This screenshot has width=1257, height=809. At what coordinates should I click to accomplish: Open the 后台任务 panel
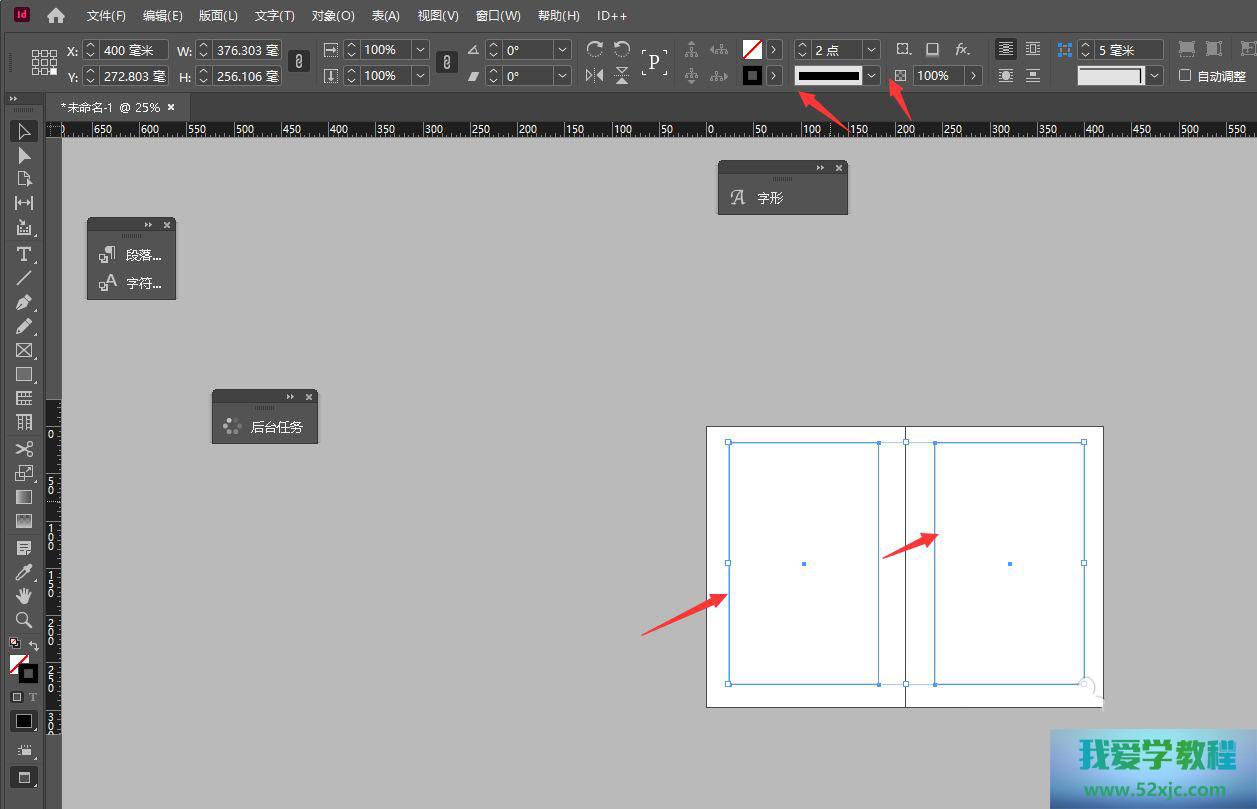point(265,427)
